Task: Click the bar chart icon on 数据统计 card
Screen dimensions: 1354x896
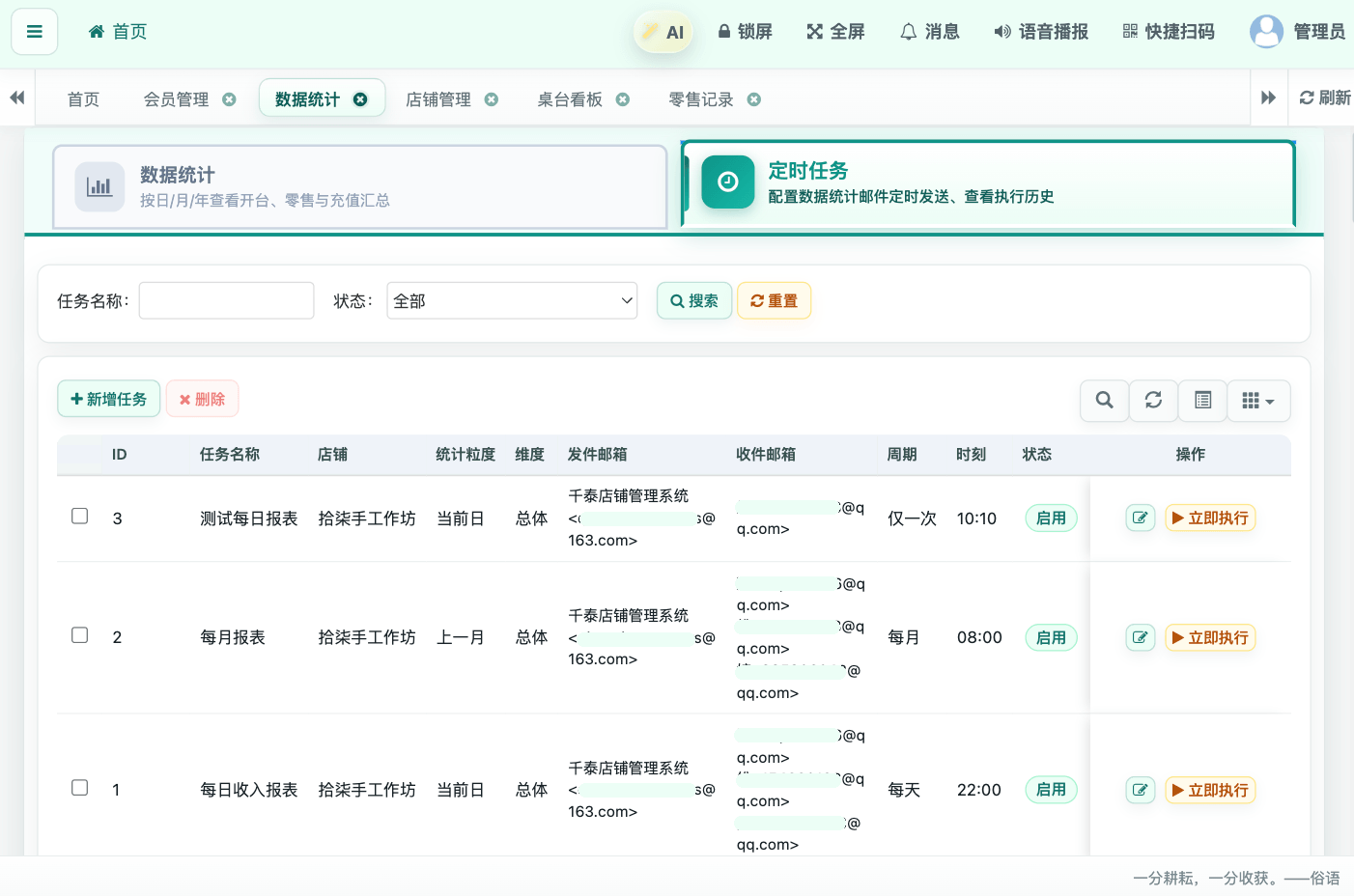Action: [x=99, y=186]
